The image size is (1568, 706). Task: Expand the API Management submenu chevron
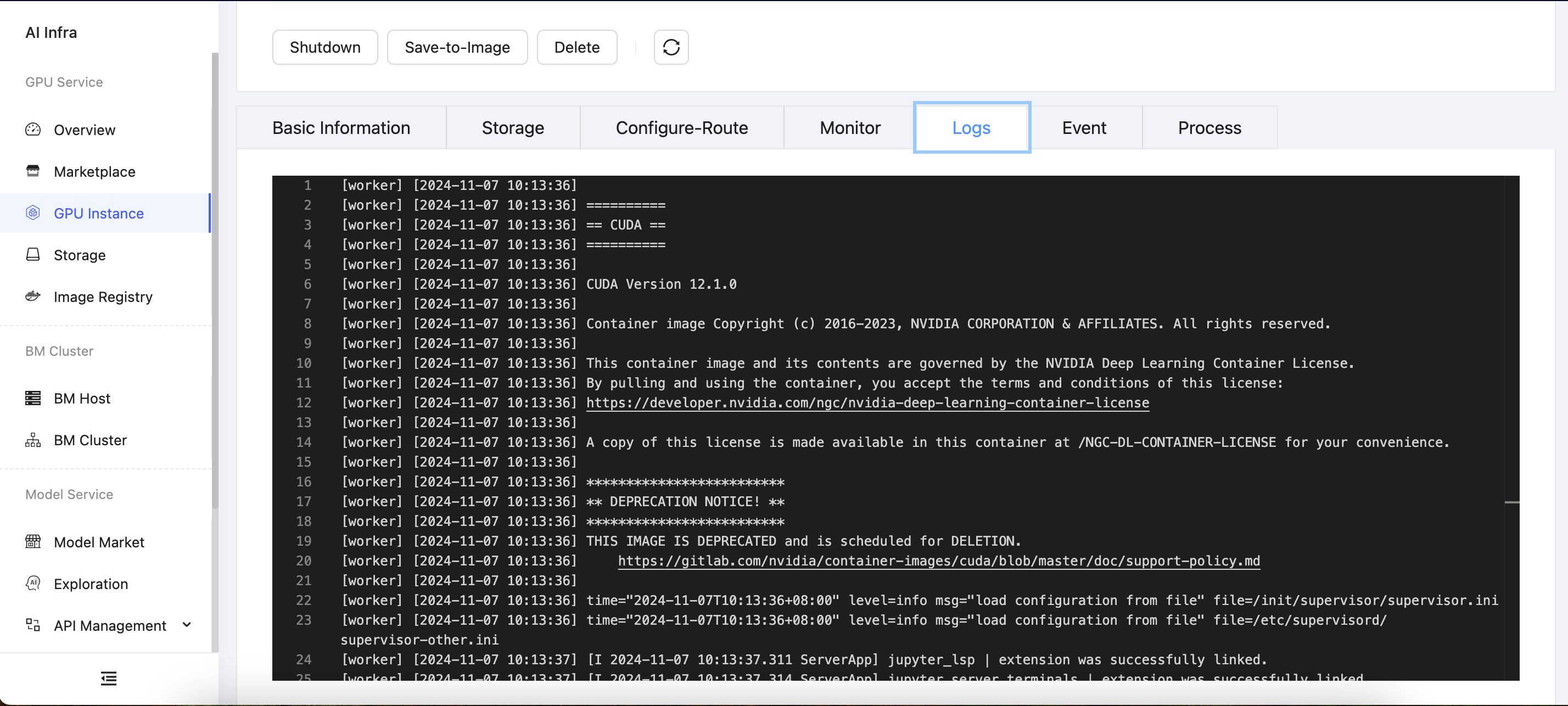[187, 624]
